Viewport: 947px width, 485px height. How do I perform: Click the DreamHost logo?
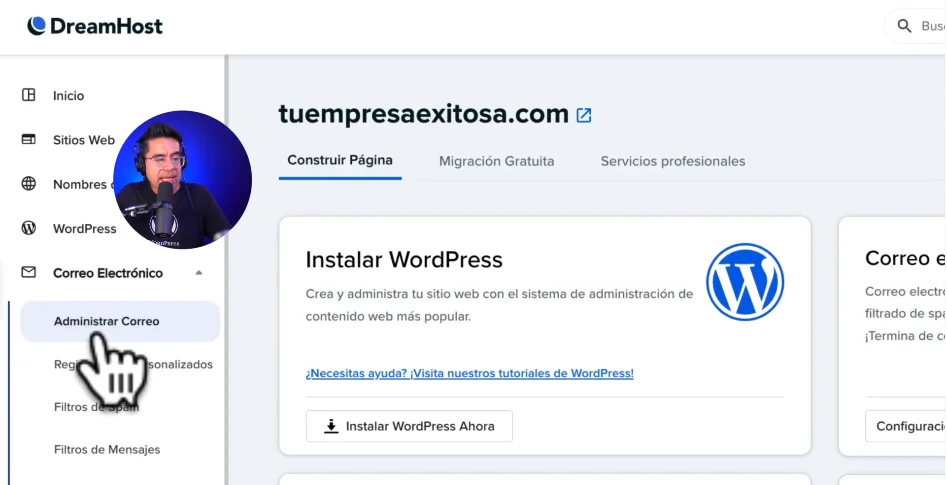(95, 26)
